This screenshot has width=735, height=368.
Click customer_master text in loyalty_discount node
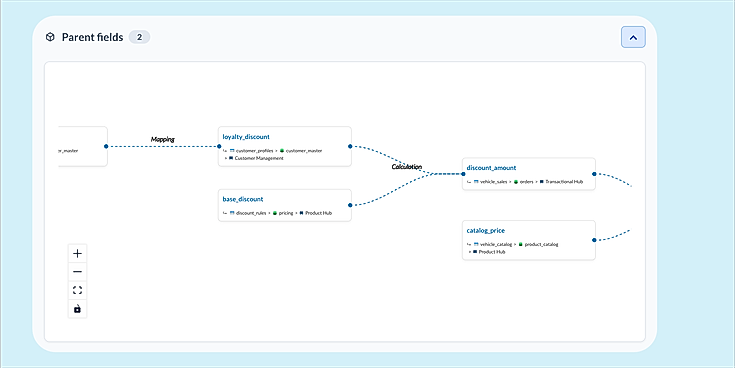[304, 151]
